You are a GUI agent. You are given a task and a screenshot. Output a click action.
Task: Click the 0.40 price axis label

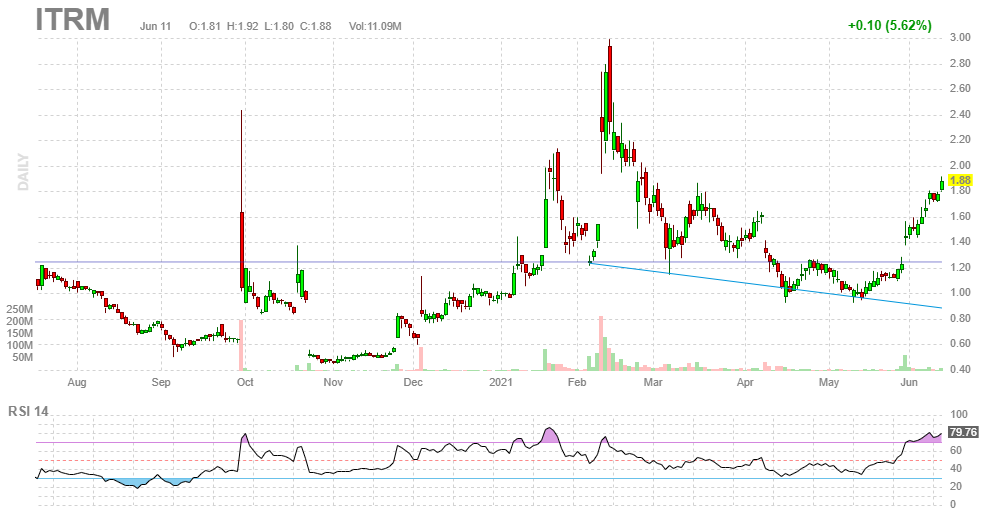(x=960, y=369)
